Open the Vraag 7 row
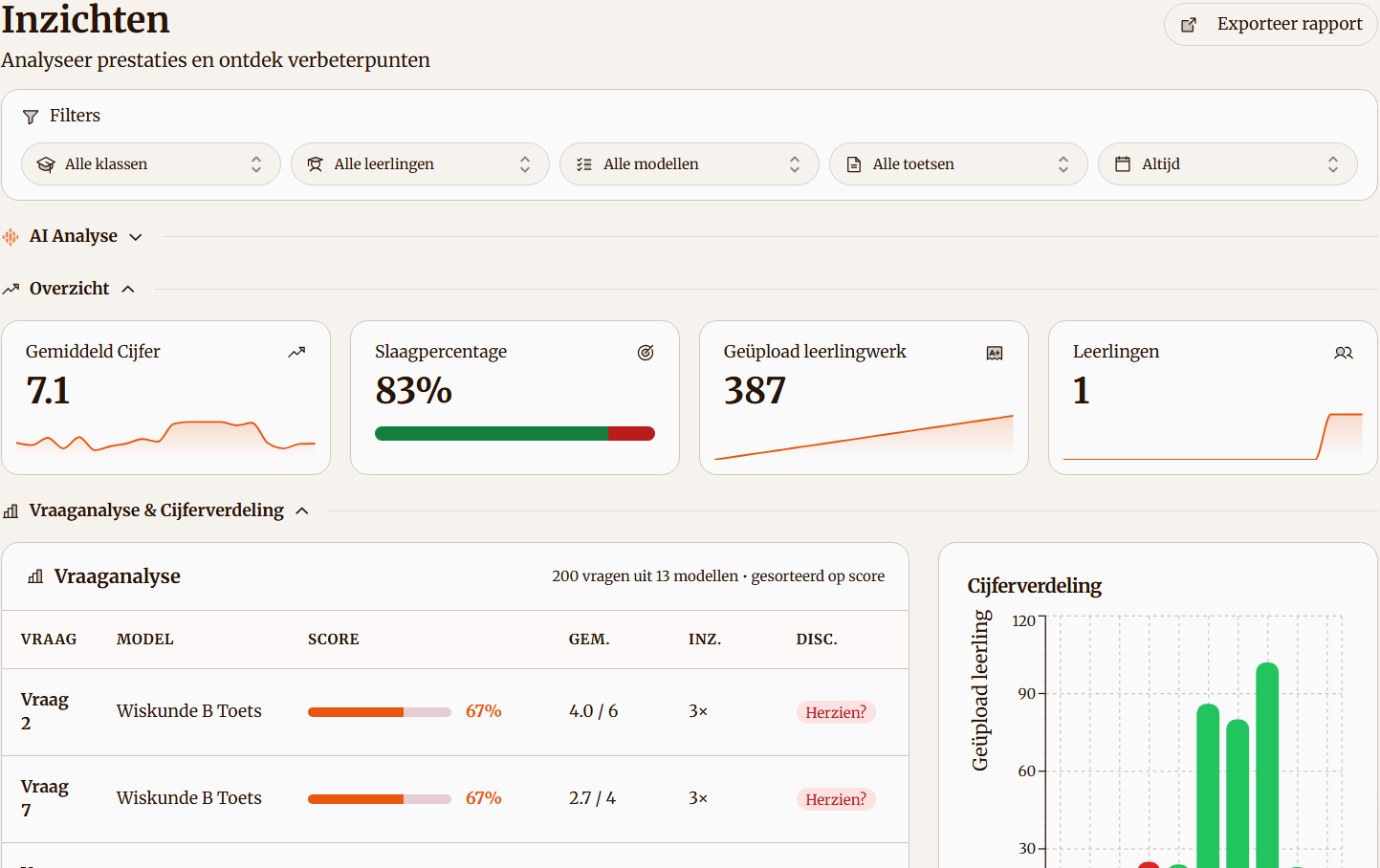 (455, 799)
